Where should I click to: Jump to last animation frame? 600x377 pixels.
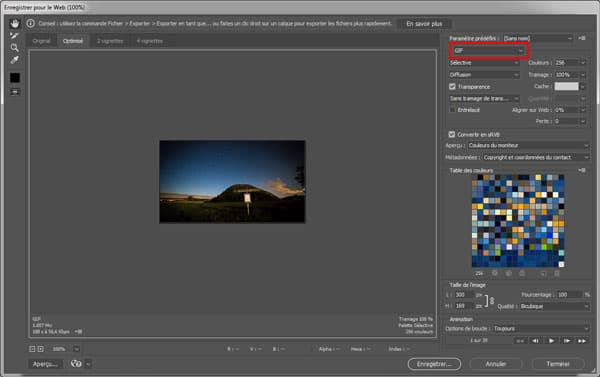coord(582,341)
